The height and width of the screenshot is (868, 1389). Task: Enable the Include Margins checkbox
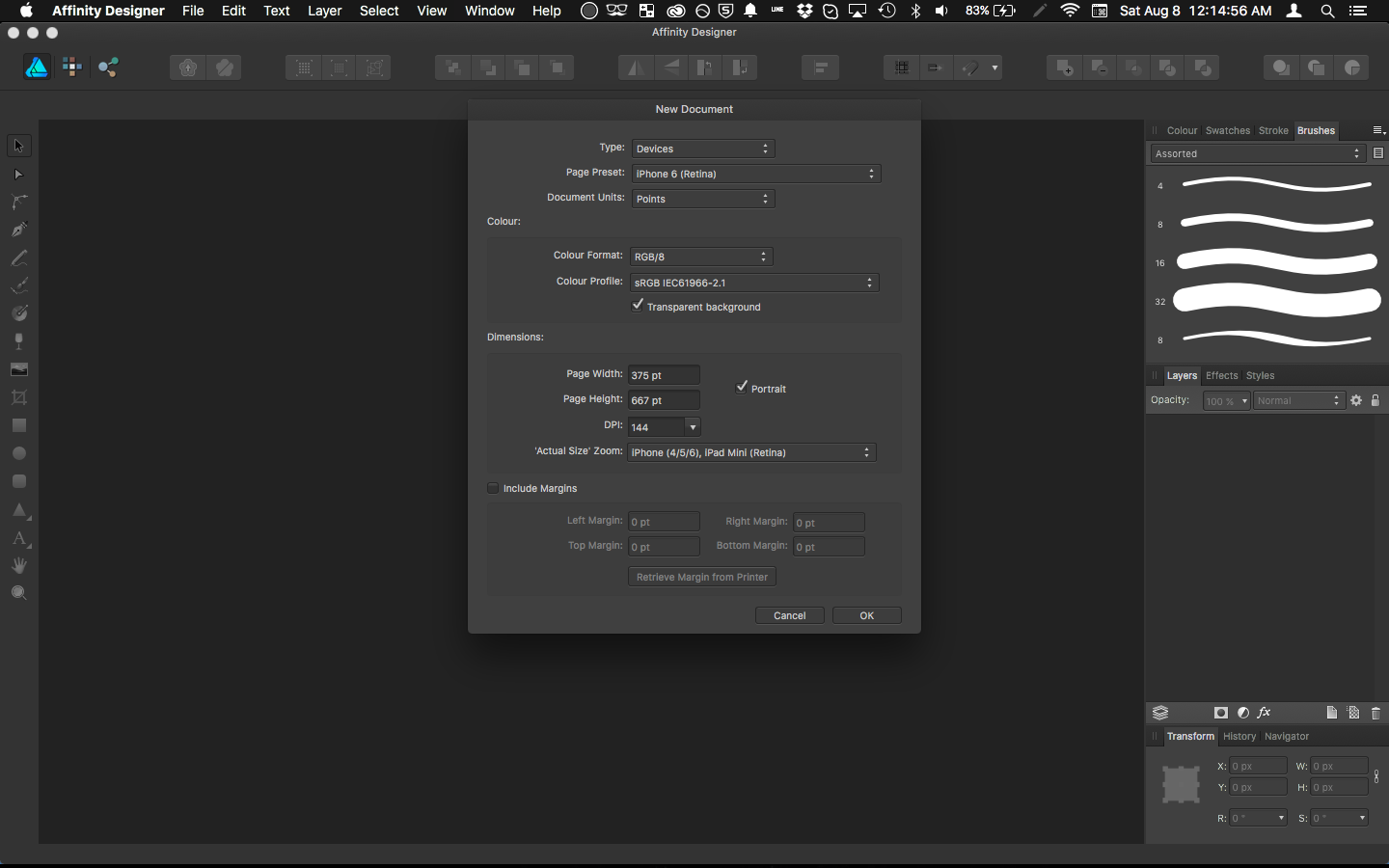coord(493,488)
